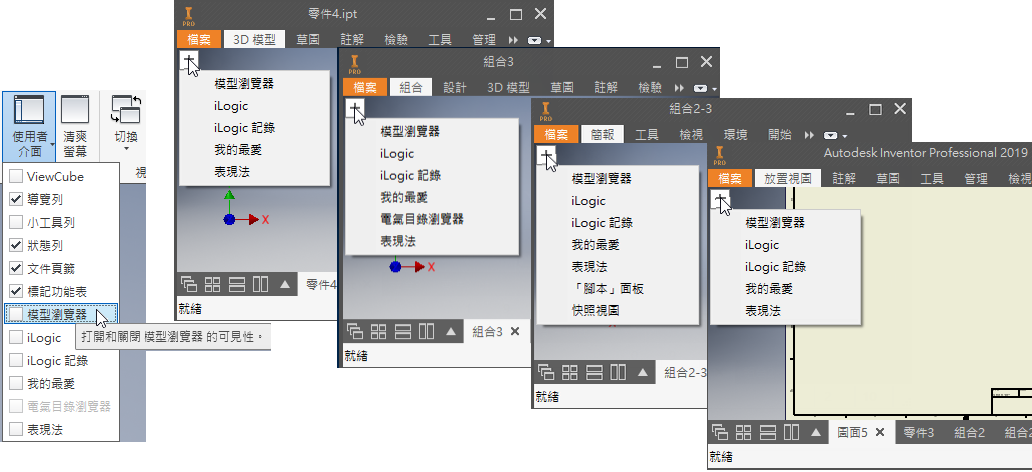
Task: Click tile grid icon in Inventor Professional window
Action: pos(744,433)
